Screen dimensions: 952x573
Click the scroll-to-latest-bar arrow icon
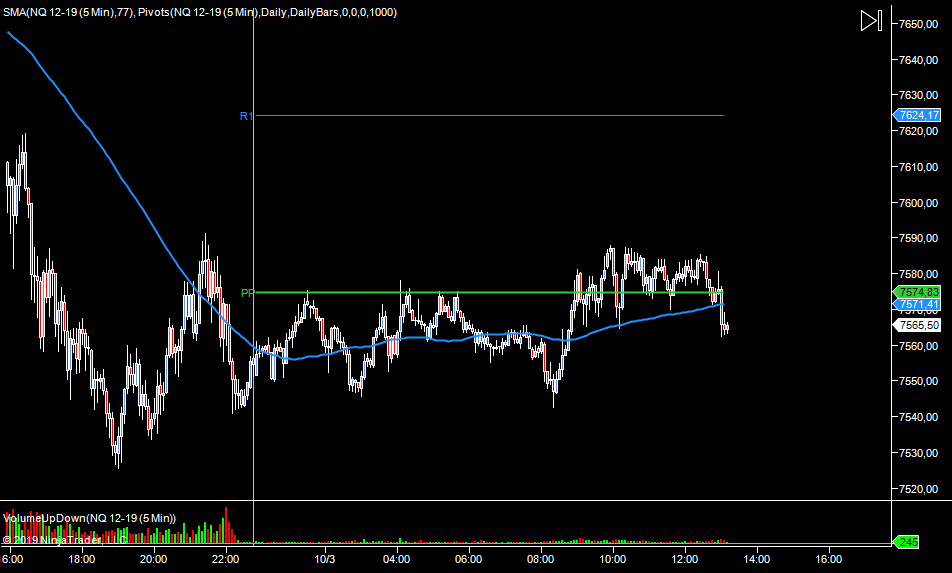pyautogui.click(x=870, y=21)
